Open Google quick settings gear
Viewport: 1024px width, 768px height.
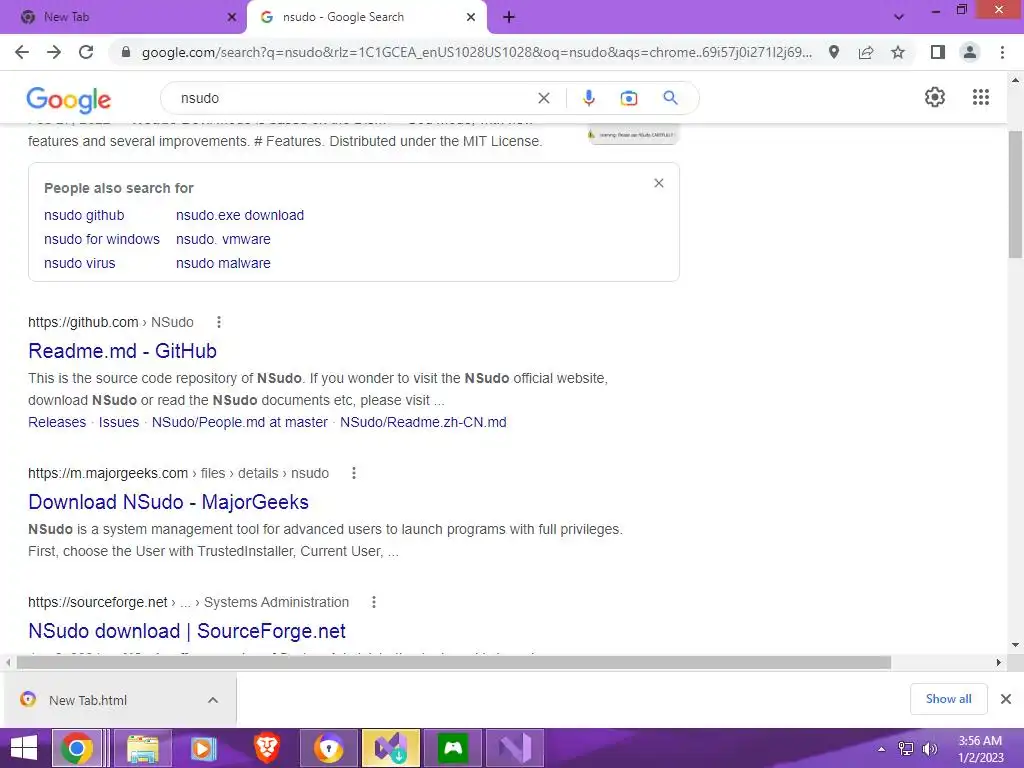click(x=935, y=97)
